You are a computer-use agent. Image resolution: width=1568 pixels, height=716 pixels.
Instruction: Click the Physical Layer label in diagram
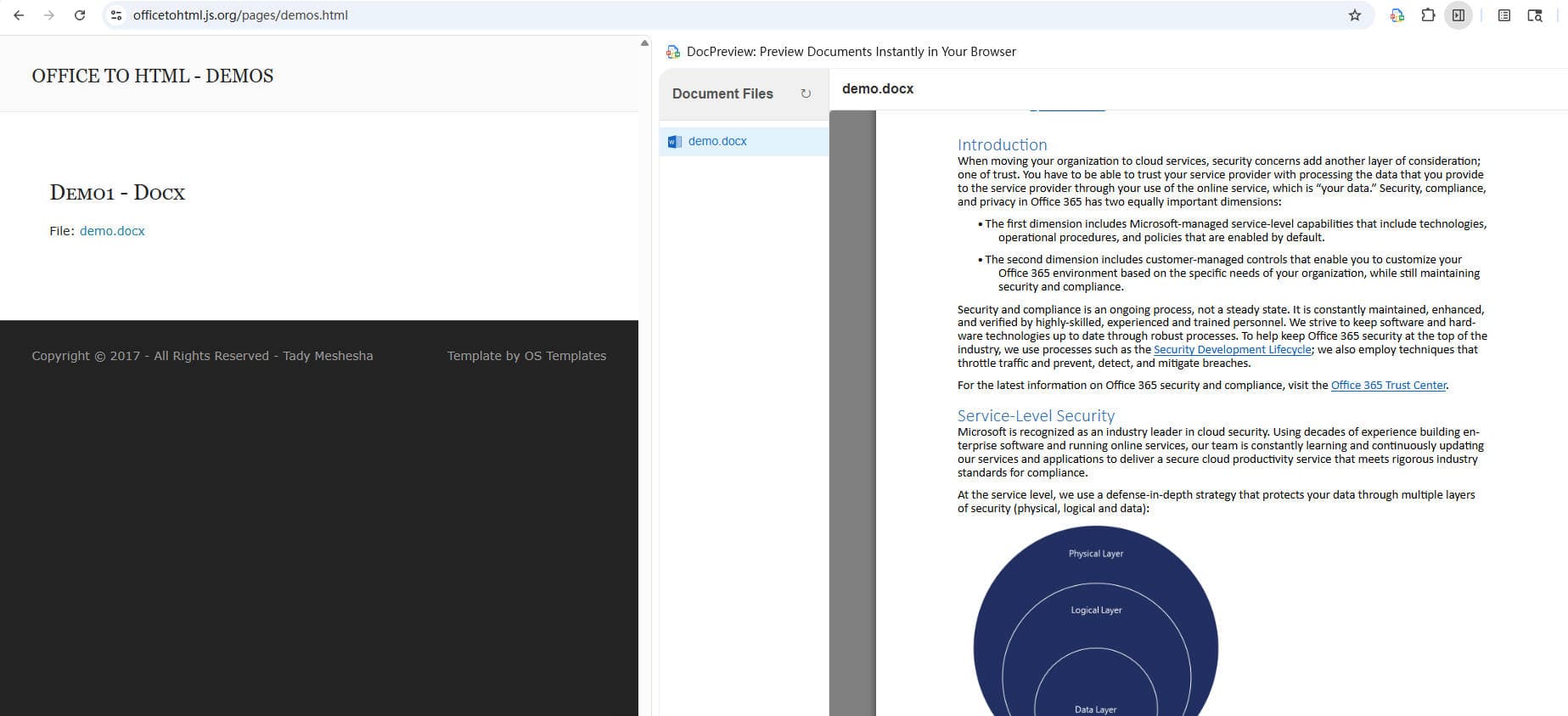tap(1096, 554)
